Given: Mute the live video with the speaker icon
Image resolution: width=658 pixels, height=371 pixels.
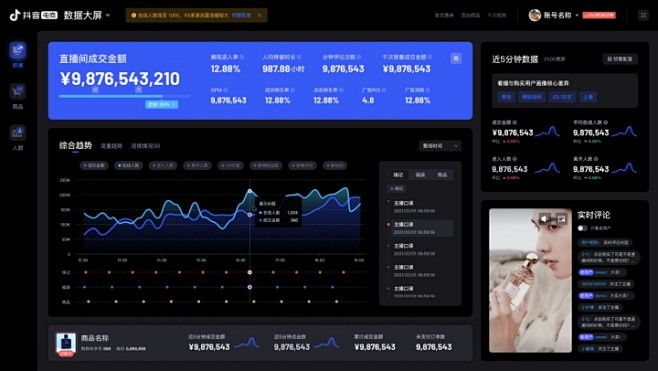Looking at the screenshot, I should [x=545, y=218].
